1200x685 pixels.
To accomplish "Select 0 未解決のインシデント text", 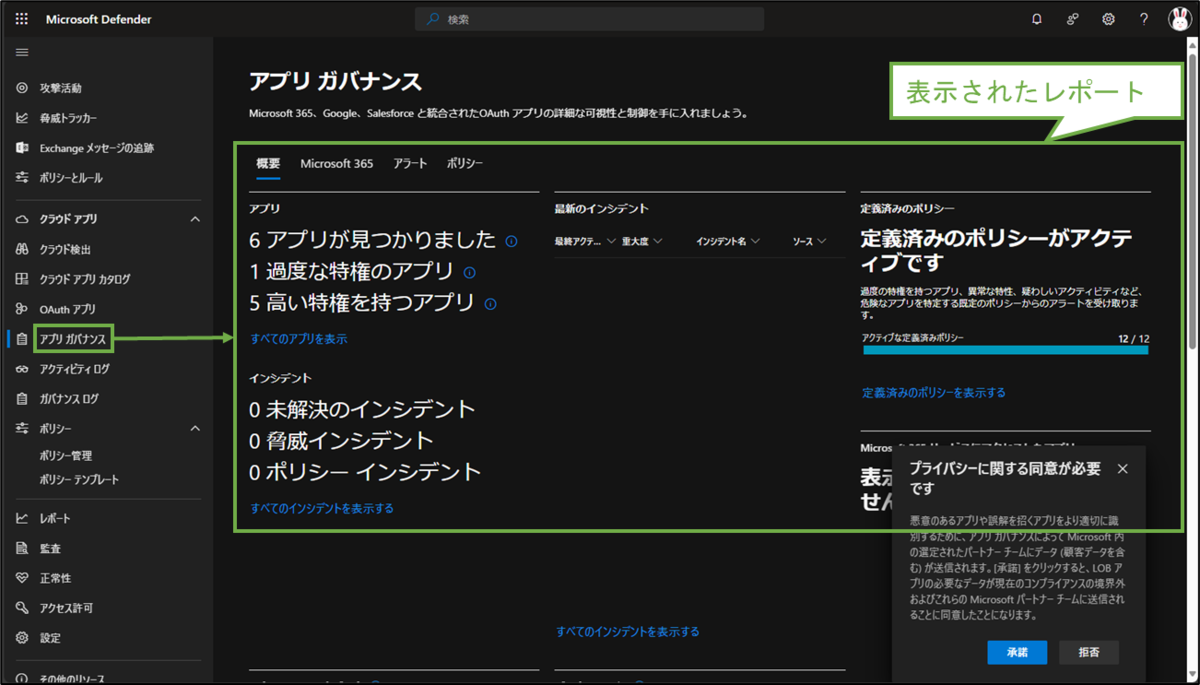I will click(362, 409).
